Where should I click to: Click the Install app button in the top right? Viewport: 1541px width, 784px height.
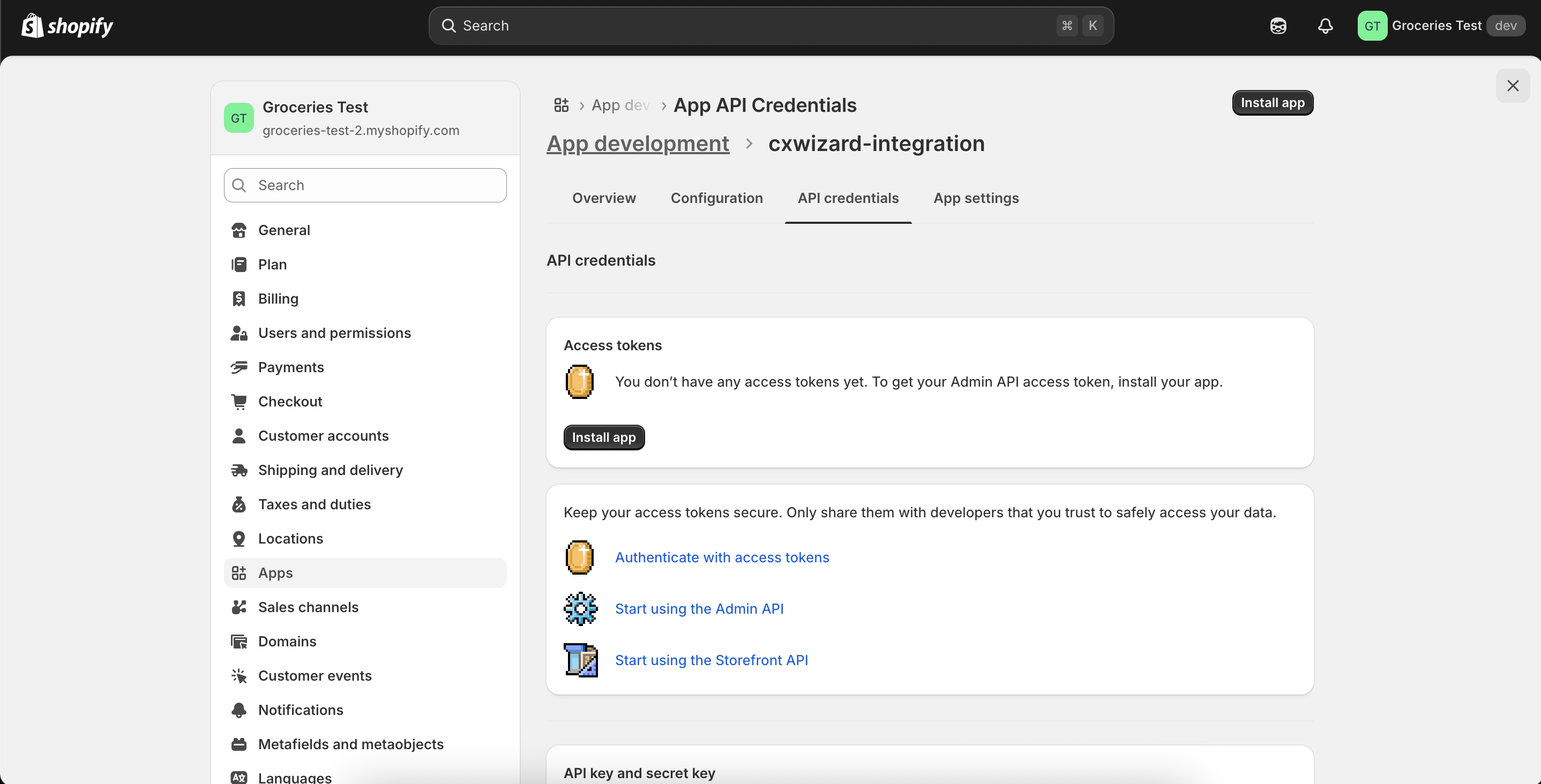tap(1272, 102)
